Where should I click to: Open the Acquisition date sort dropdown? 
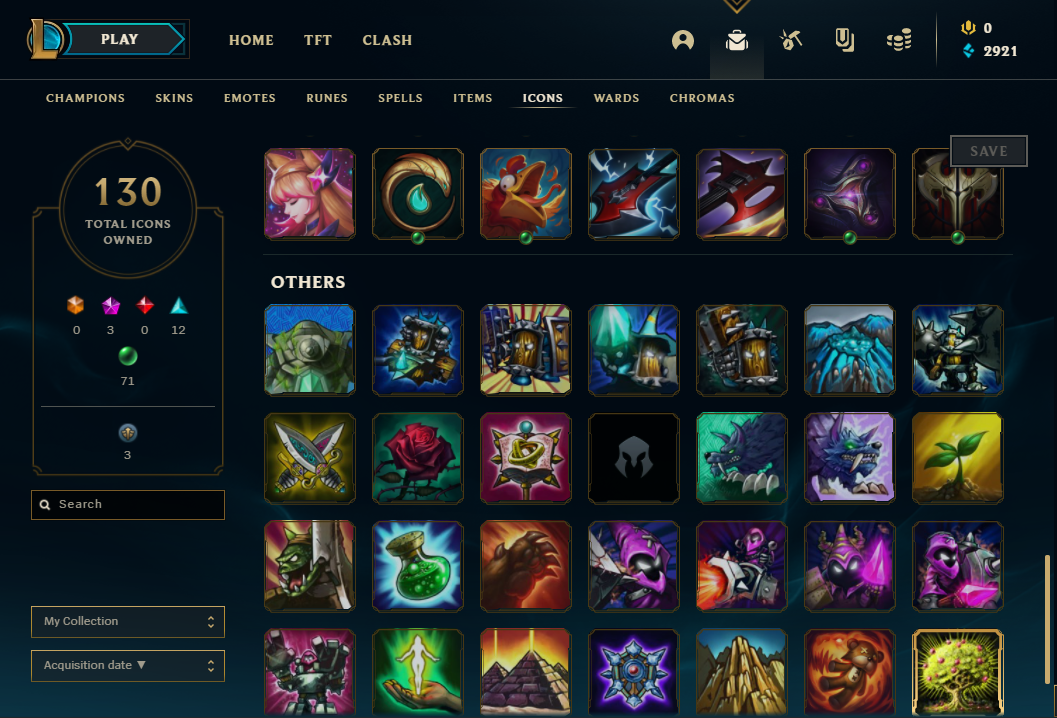(128, 665)
